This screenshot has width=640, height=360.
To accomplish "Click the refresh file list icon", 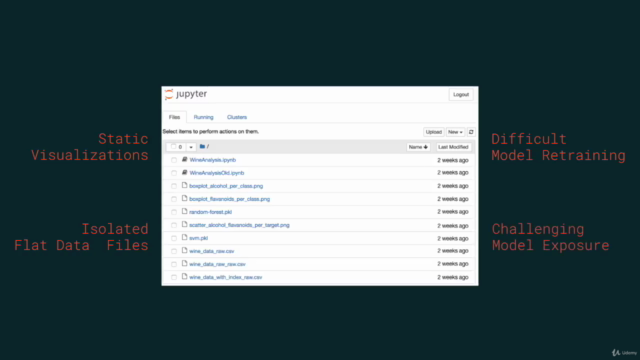I will (x=471, y=132).
